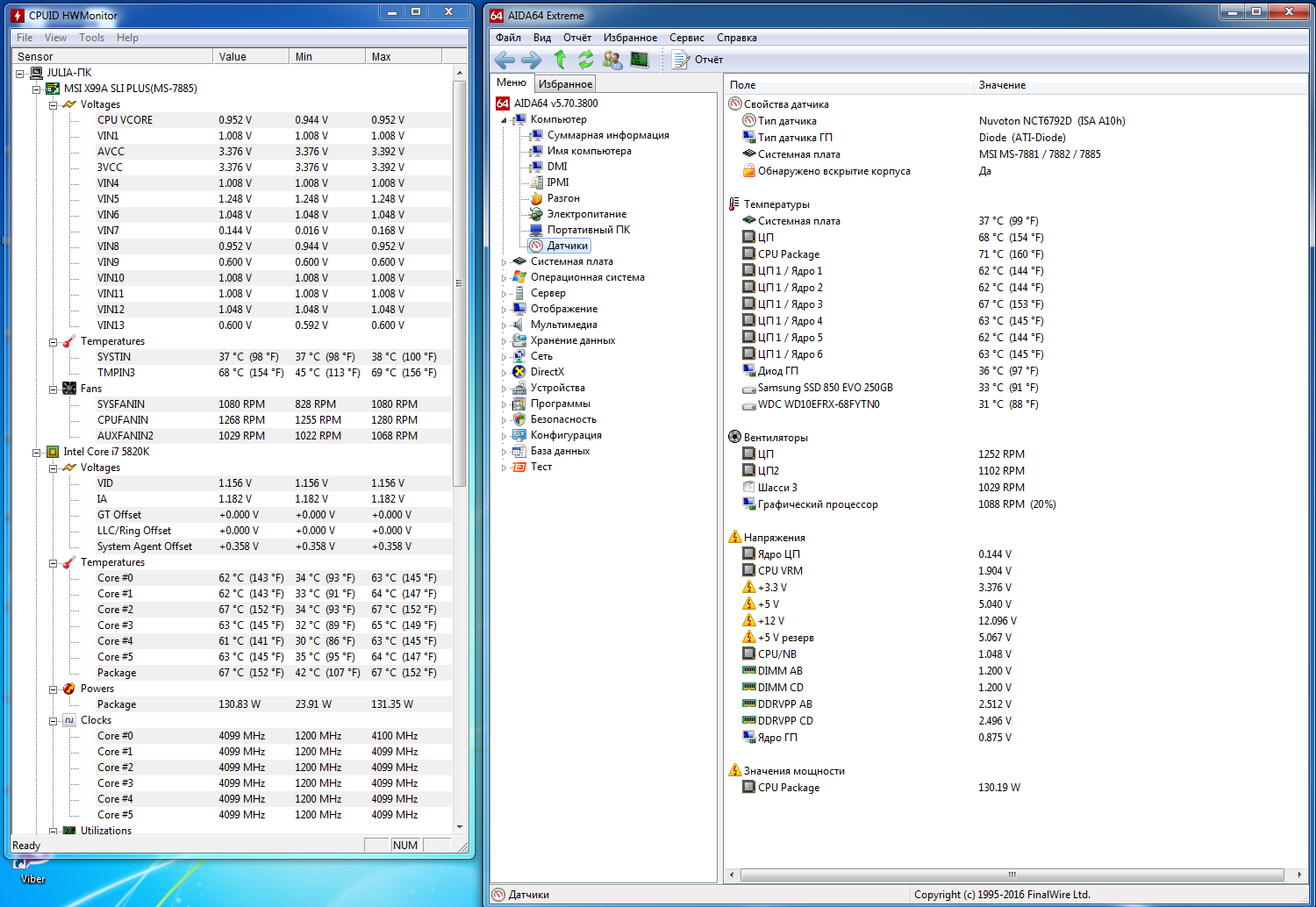Expand the Отображение node in AIDA64
This screenshot has height=907, width=1316.
[x=504, y=310]
